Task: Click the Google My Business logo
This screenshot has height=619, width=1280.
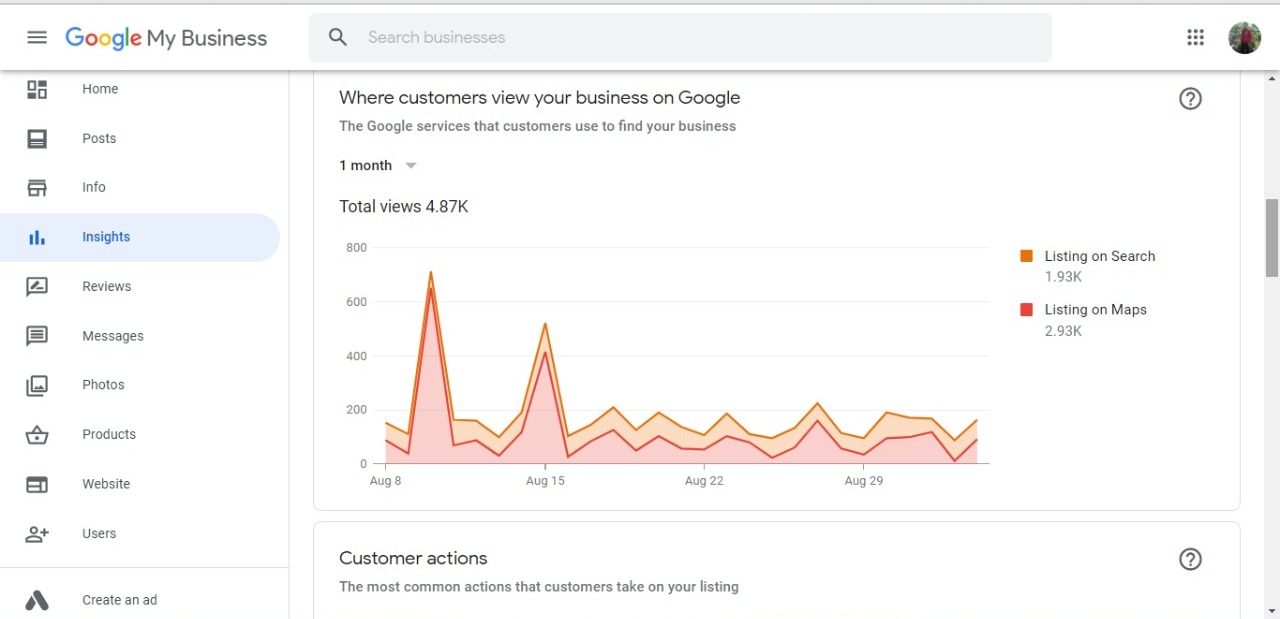Action: coord(166,38)
